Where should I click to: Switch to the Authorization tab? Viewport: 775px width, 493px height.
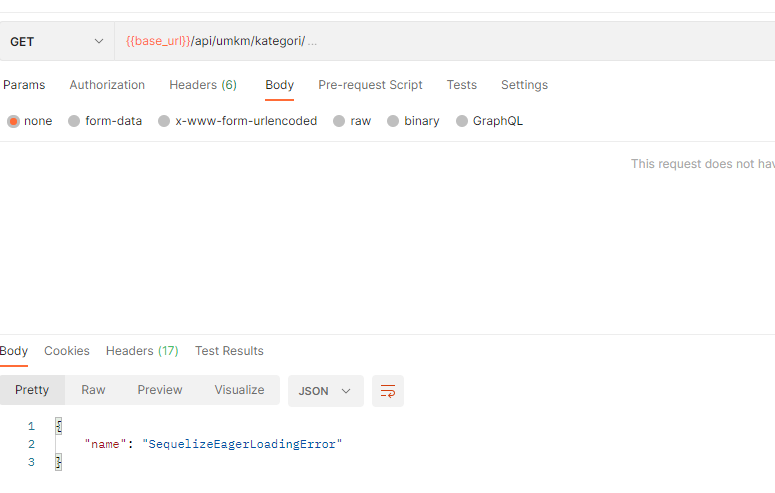pos(107,85)
